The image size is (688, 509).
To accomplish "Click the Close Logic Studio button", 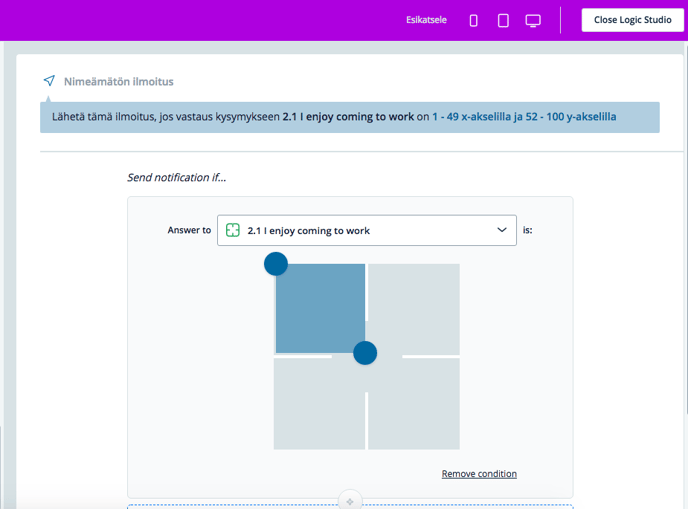I will click(x=632, y=20).
